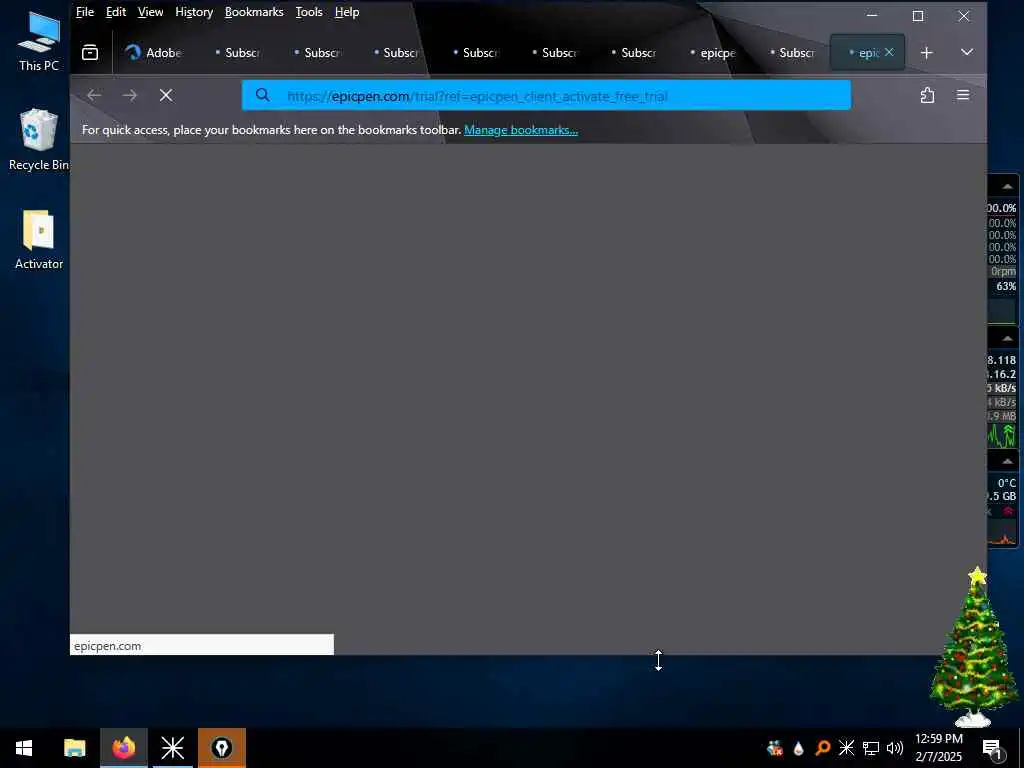The height and width of the screenshot is (768, 1024).
Task: Open the Help menu
Action: [347, 12]
